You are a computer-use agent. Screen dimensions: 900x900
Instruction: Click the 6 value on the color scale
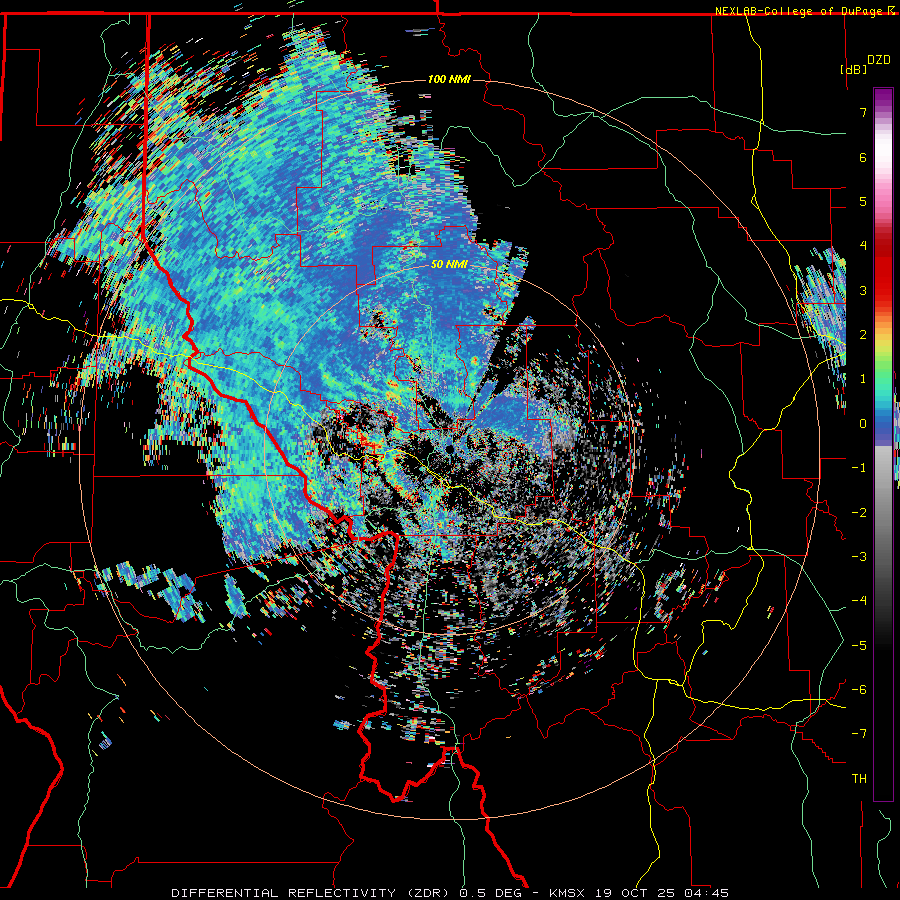863,157
